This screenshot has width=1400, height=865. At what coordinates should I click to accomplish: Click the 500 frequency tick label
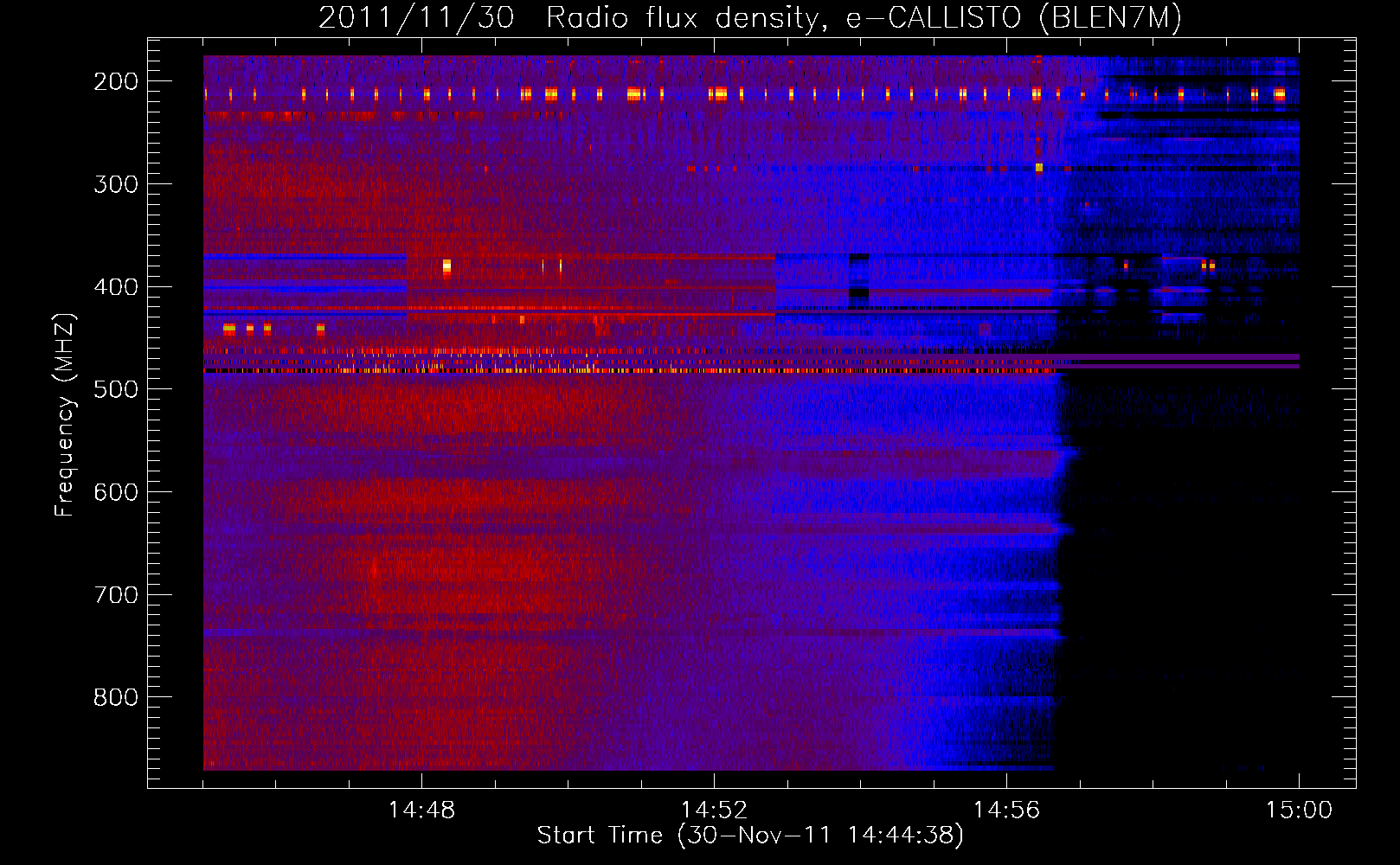click(116, 389)
